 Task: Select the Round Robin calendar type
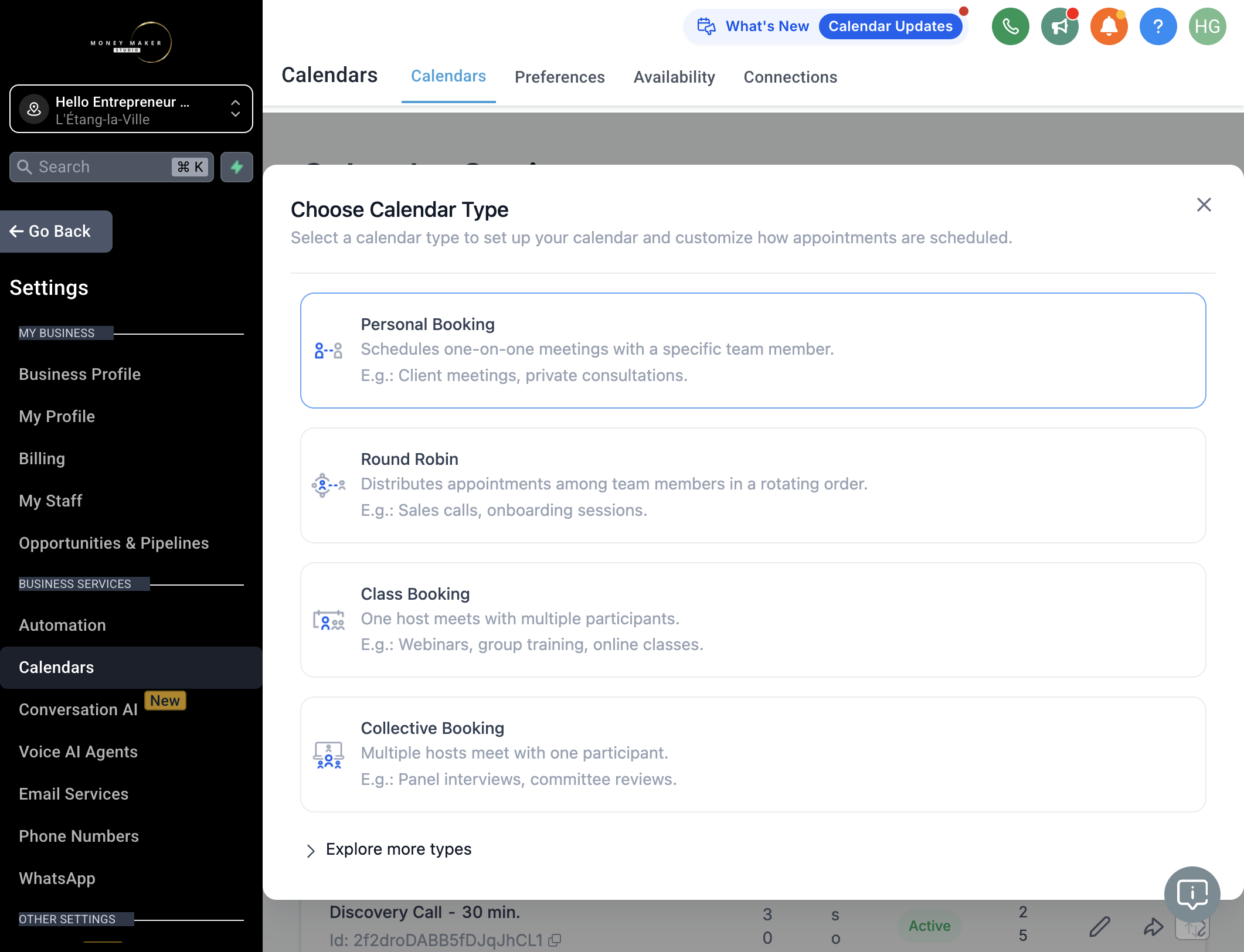[753, 485]
